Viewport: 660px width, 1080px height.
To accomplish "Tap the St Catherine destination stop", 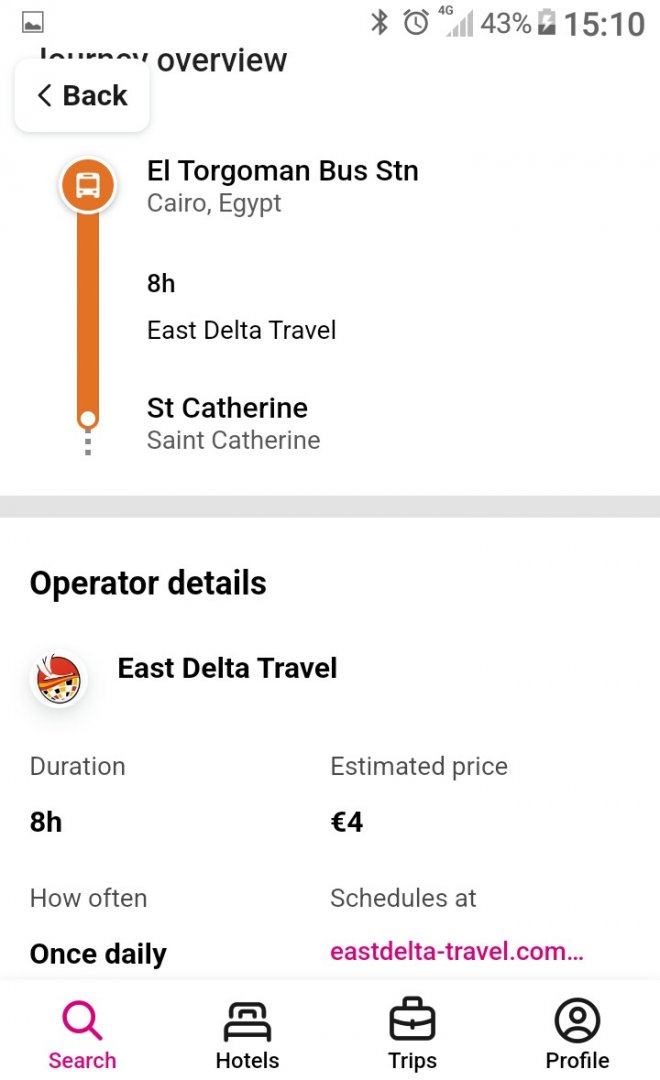I will pyautogui.click(x=227, y=408).
